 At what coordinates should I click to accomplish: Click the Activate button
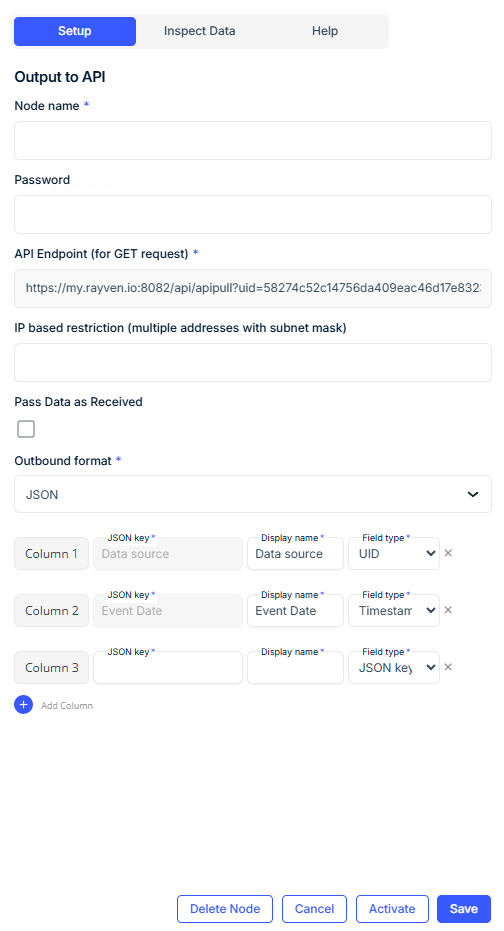392,909
